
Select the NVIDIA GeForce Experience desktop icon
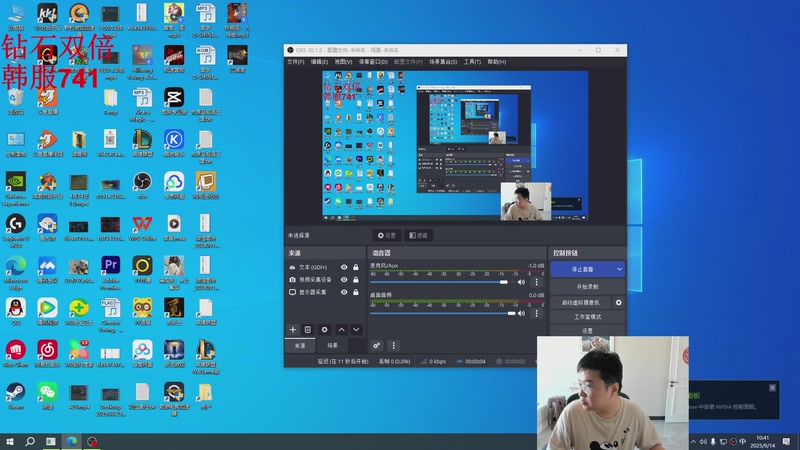pyautogui.click(x=16, y=189)
